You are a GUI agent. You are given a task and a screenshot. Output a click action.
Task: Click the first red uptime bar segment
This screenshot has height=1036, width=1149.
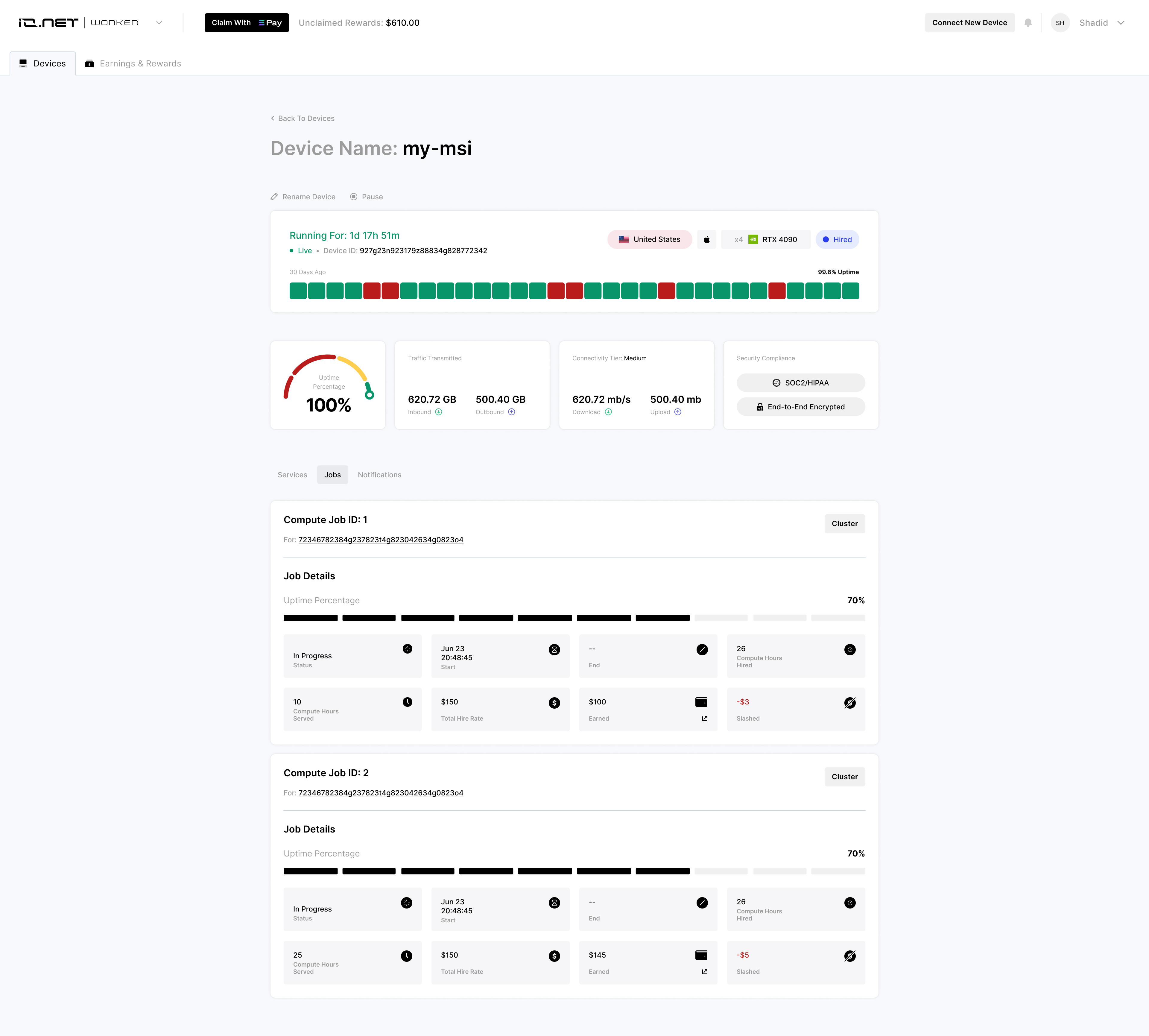[x=371, y=291]
